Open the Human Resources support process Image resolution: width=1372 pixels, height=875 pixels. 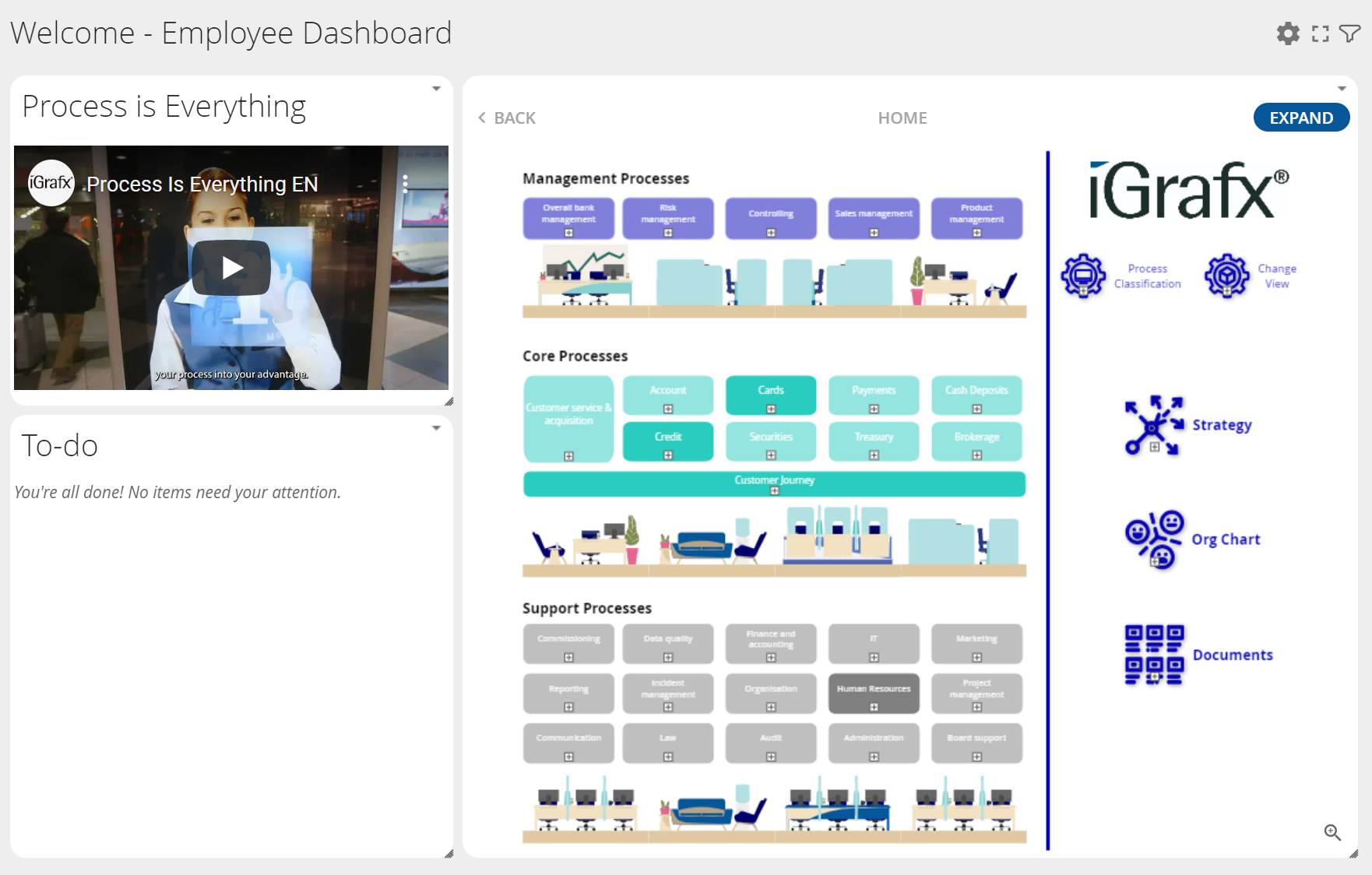(874, 692)
